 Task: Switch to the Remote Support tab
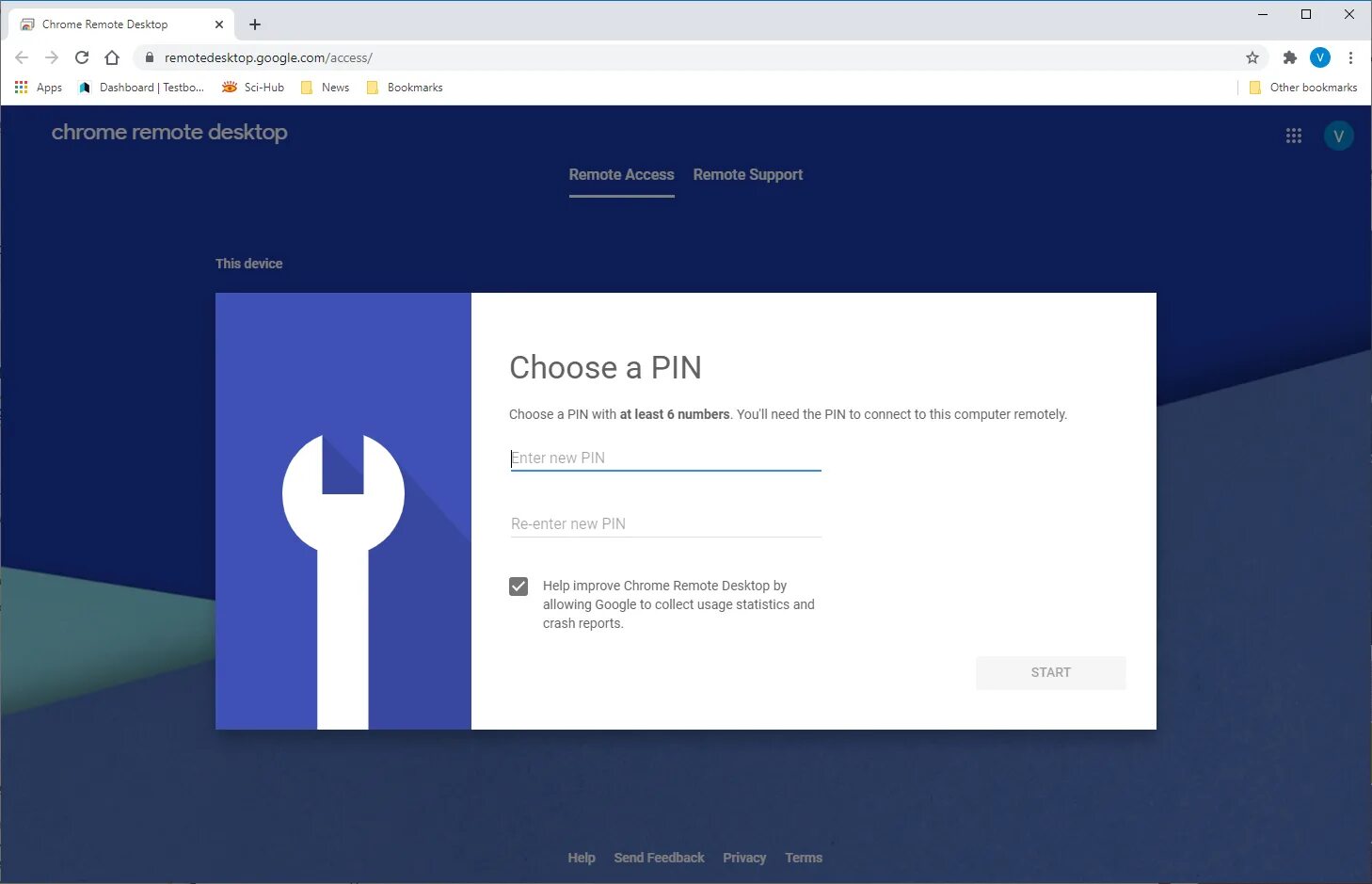coord(748,175)
